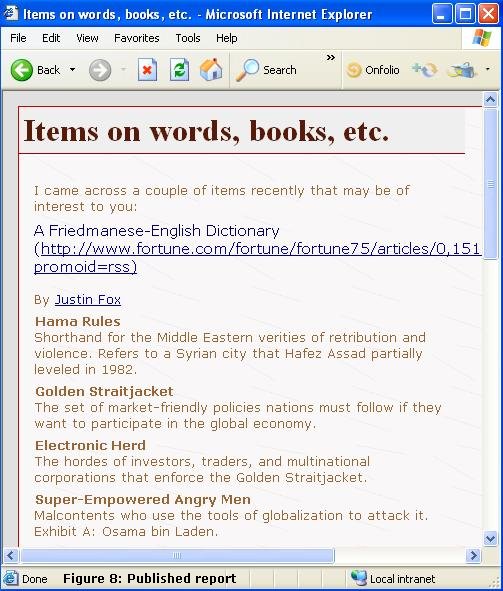Open the Onfolio briefcase dropdown arrow
The height and width of the screenshot is (591, 503).
click(x=488, y=69)
